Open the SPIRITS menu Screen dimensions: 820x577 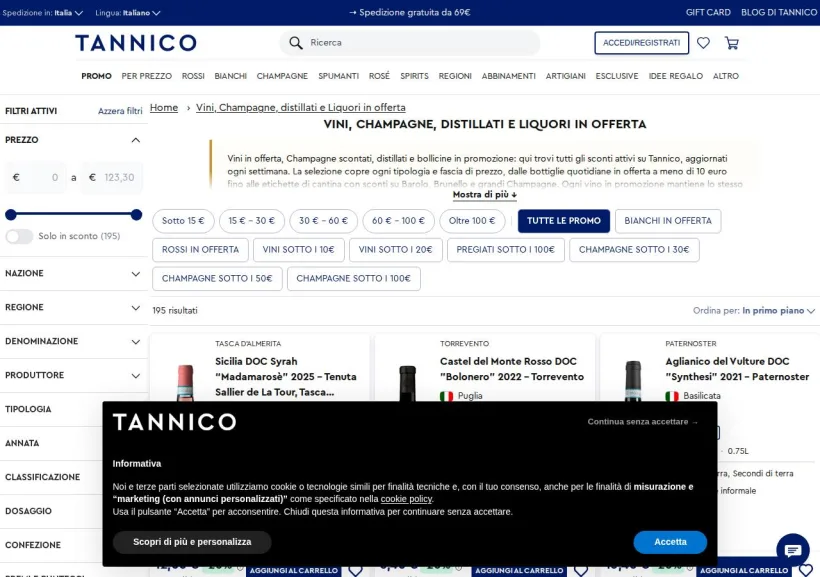pos(414,76)
